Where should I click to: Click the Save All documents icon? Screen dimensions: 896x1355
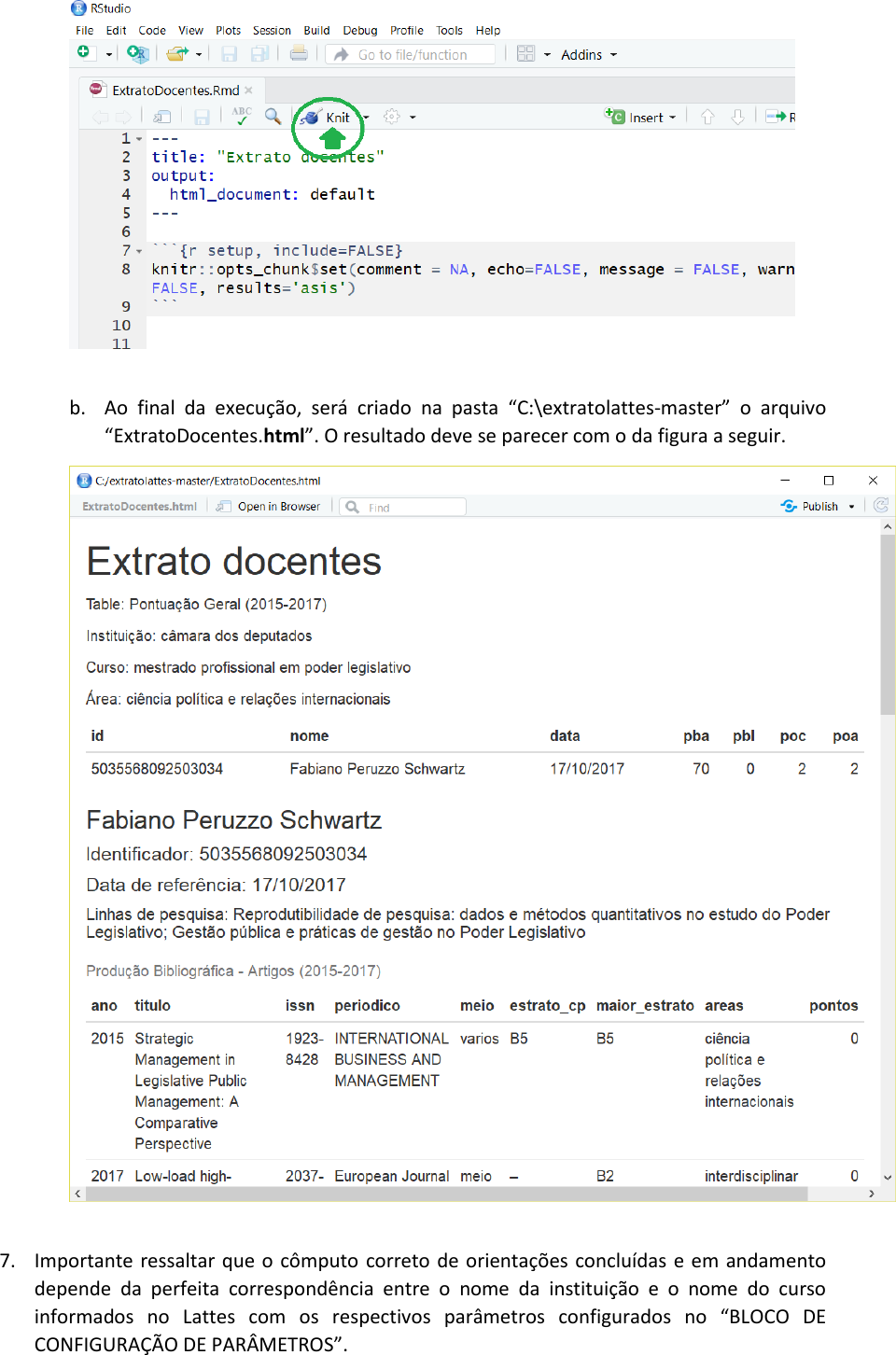pos(260,54)
